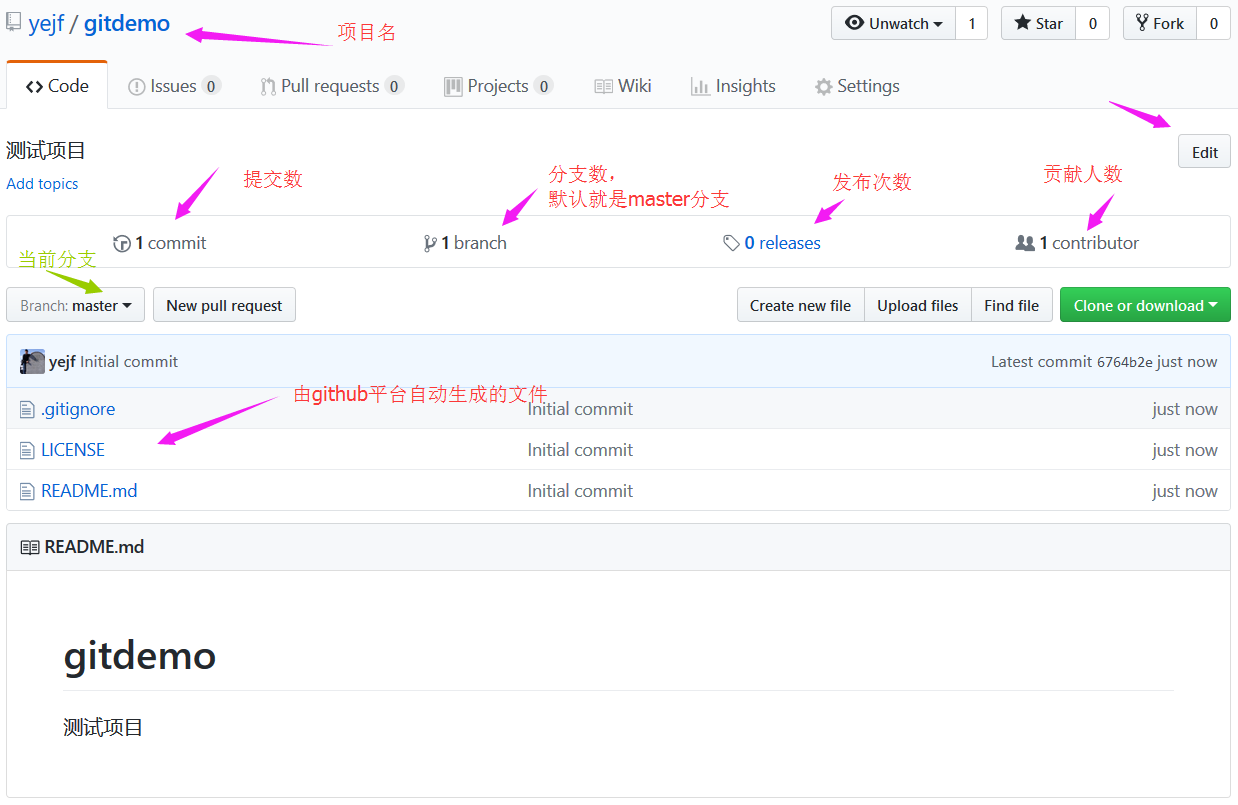The width and height of the screenshot is (1238, 805).
Task: Open the latest commit hash 6764b2e
Action: (1125, 362)
